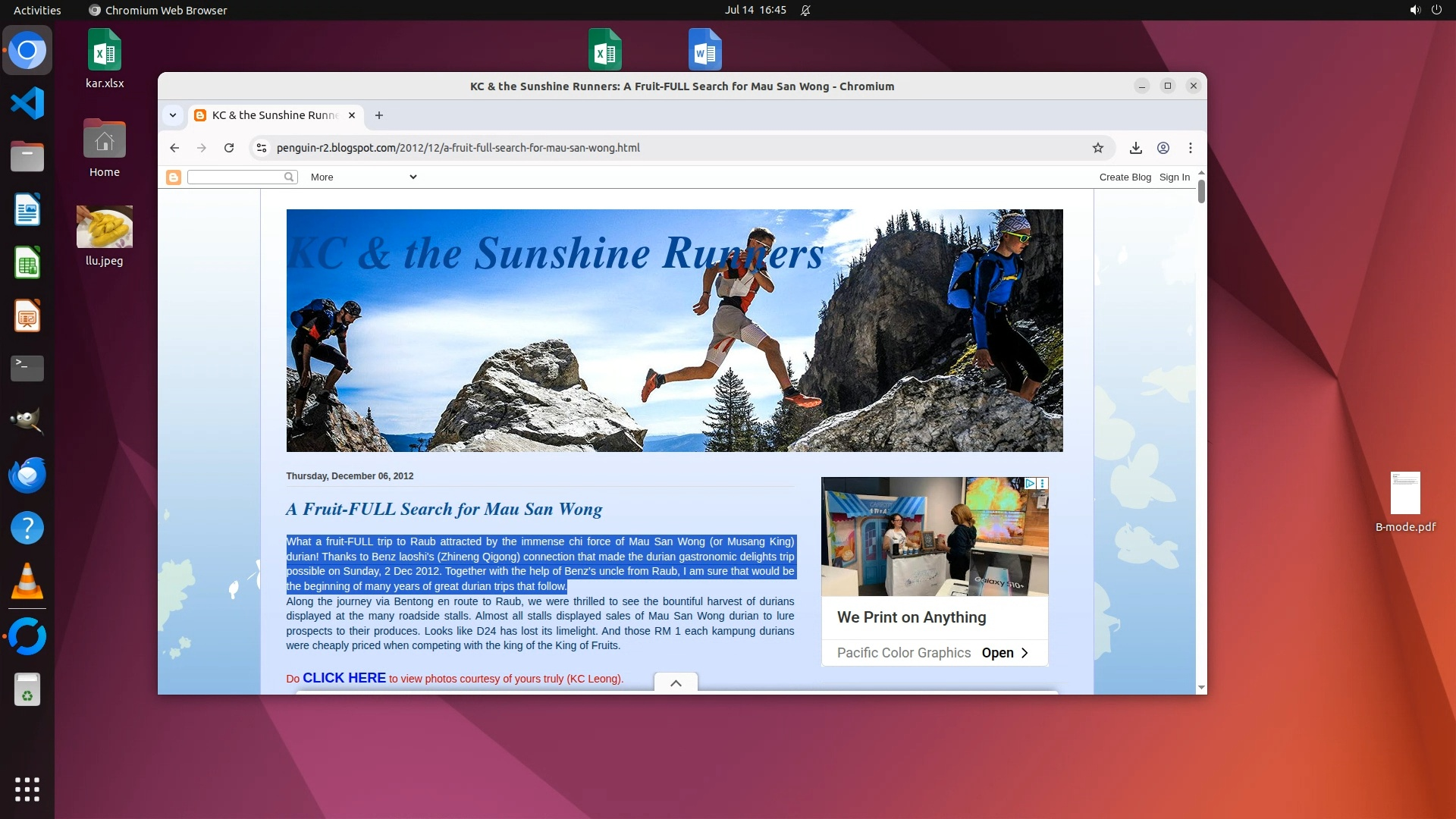Open the Activities menu

(37, 10)
